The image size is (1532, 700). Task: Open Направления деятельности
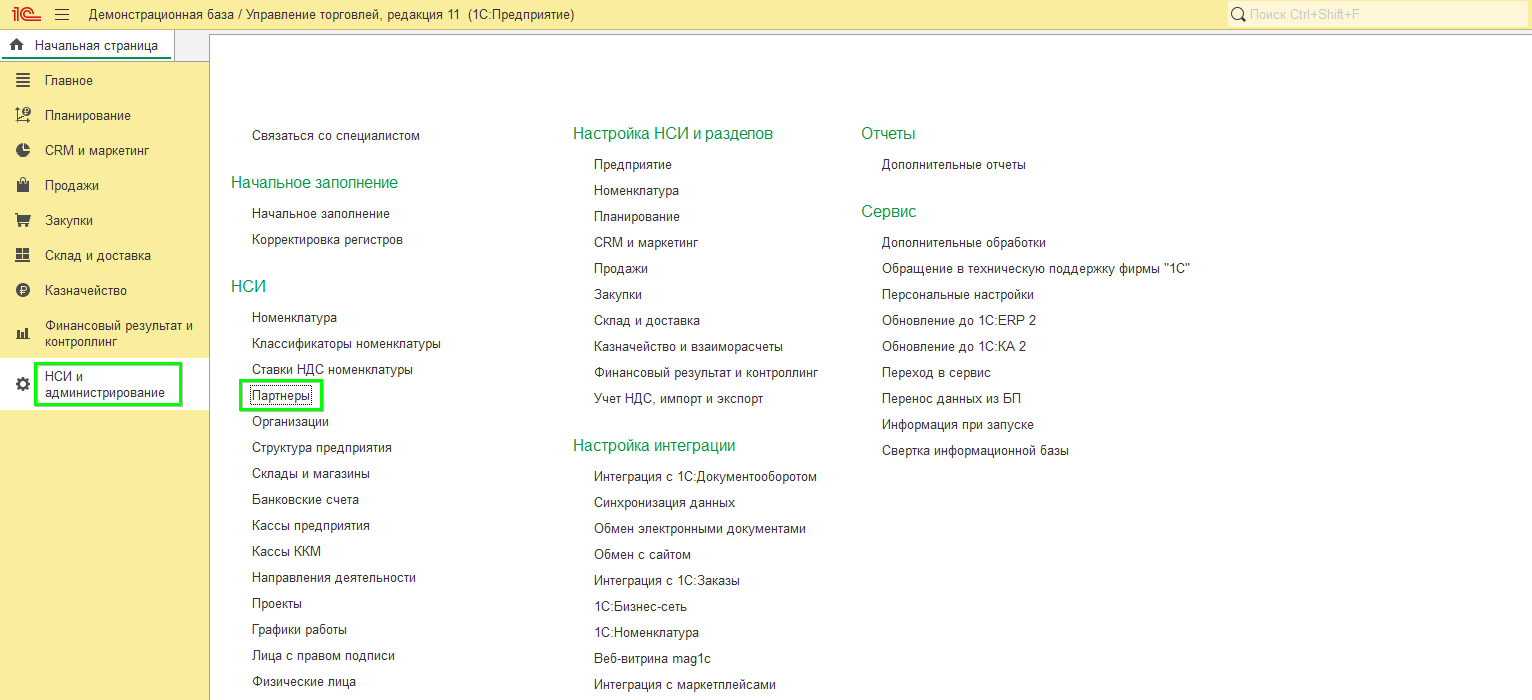334,577
